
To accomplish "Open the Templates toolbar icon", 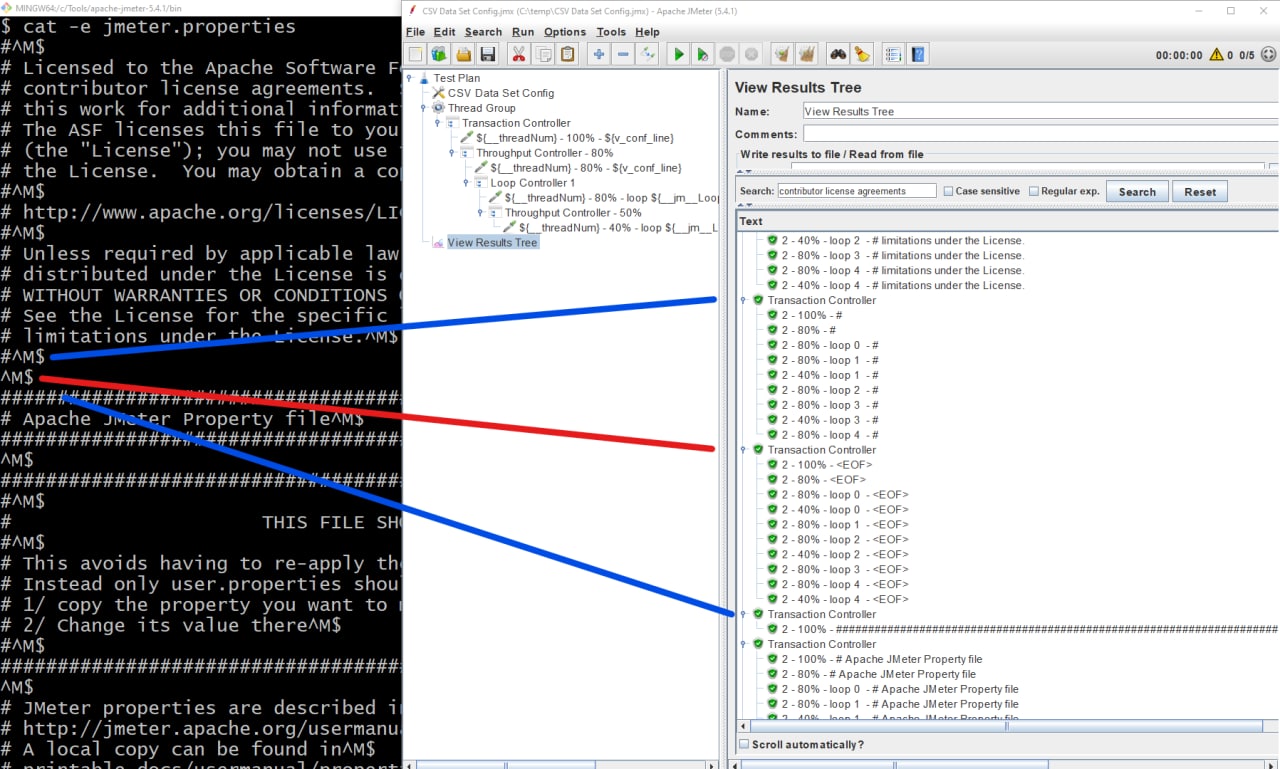I will [439, 54].
